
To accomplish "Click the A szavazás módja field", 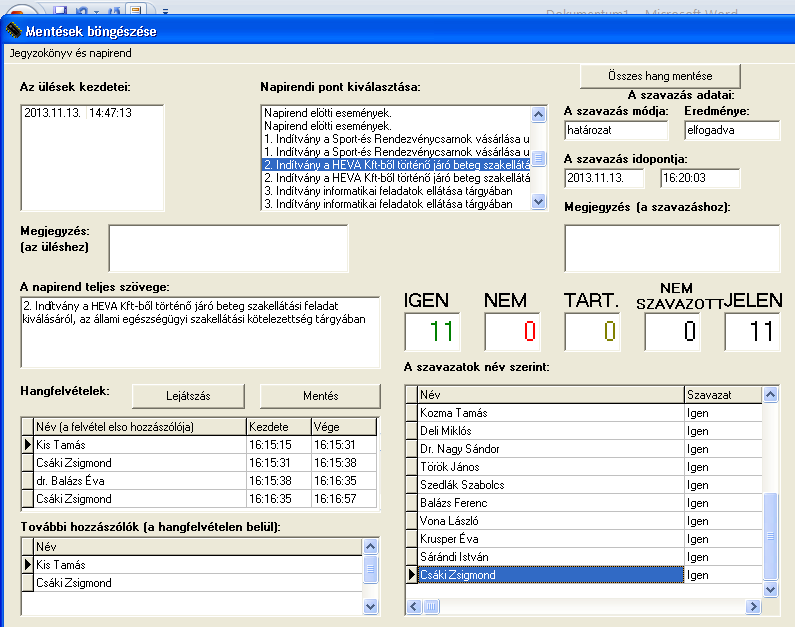I will point(616,130).
